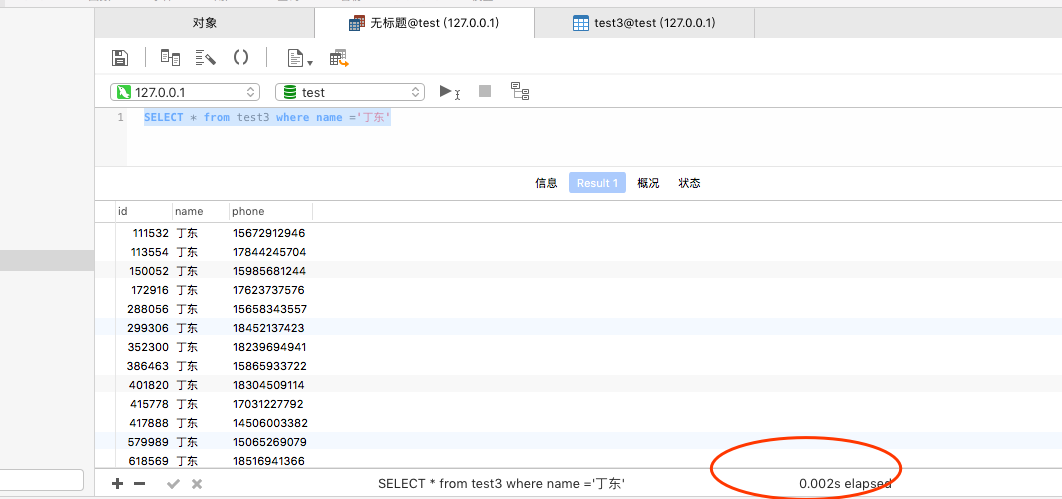Select phone cell 15985681244
The height and width of the screenshot is (499, 1062).
point(271,271)
